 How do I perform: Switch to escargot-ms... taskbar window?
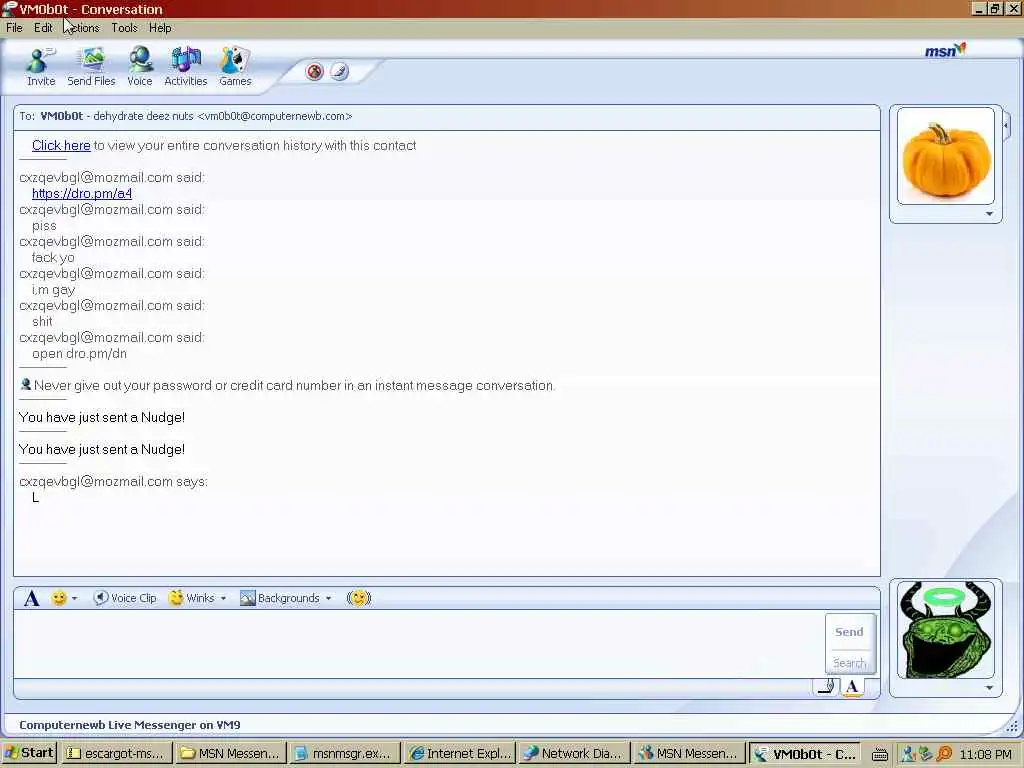coord(116,754)
